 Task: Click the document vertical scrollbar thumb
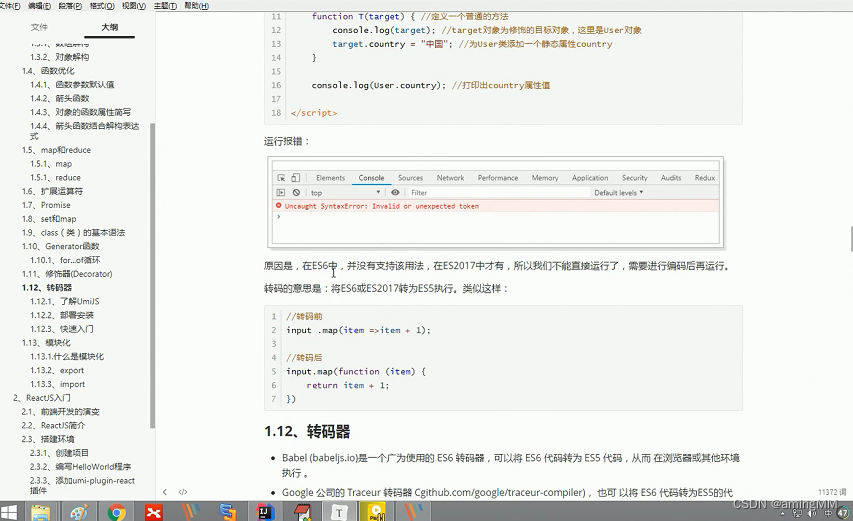tap(851, 239)
